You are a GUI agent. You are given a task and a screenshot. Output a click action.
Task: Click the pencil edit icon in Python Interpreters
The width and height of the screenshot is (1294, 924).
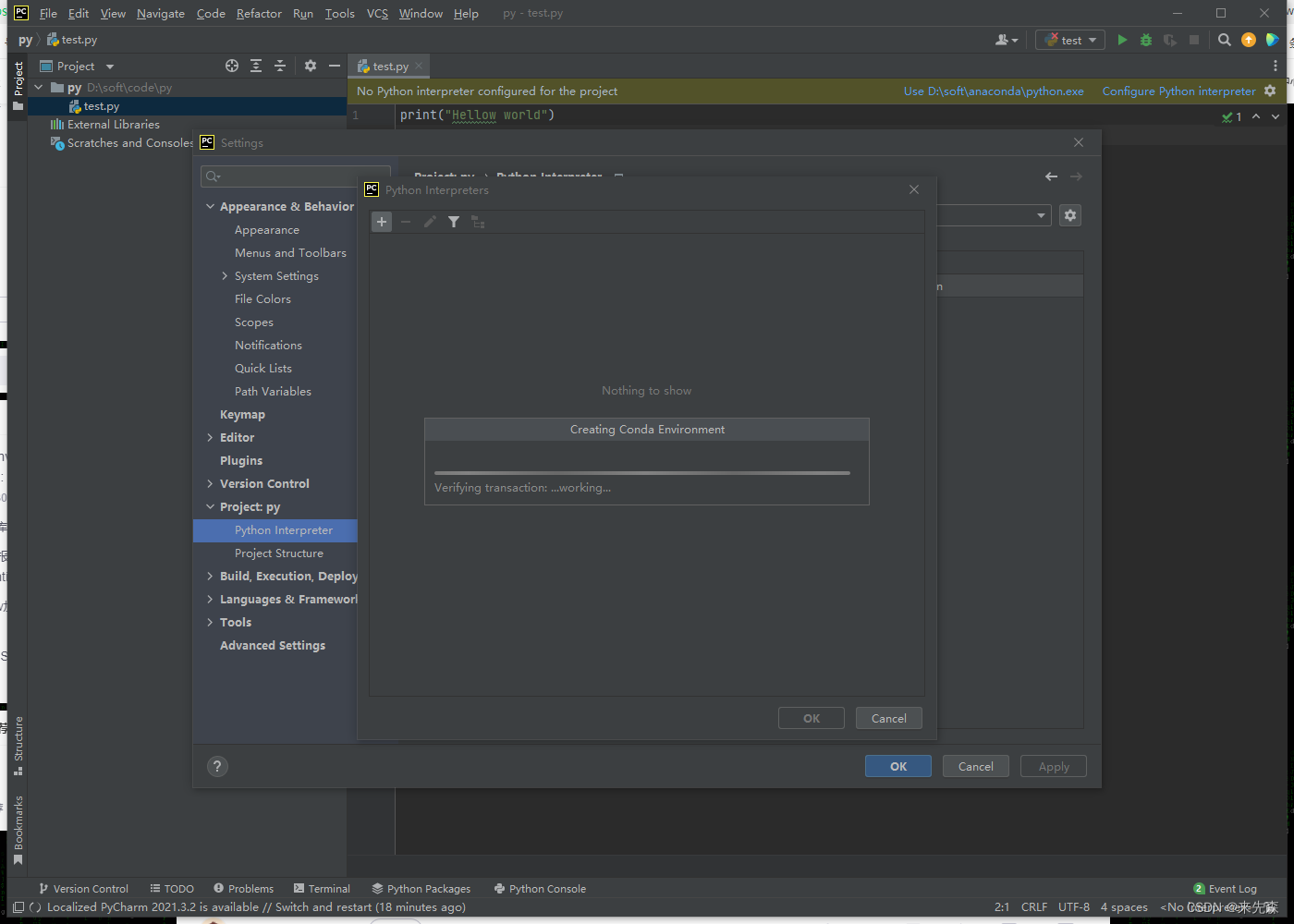click(430, 222)
